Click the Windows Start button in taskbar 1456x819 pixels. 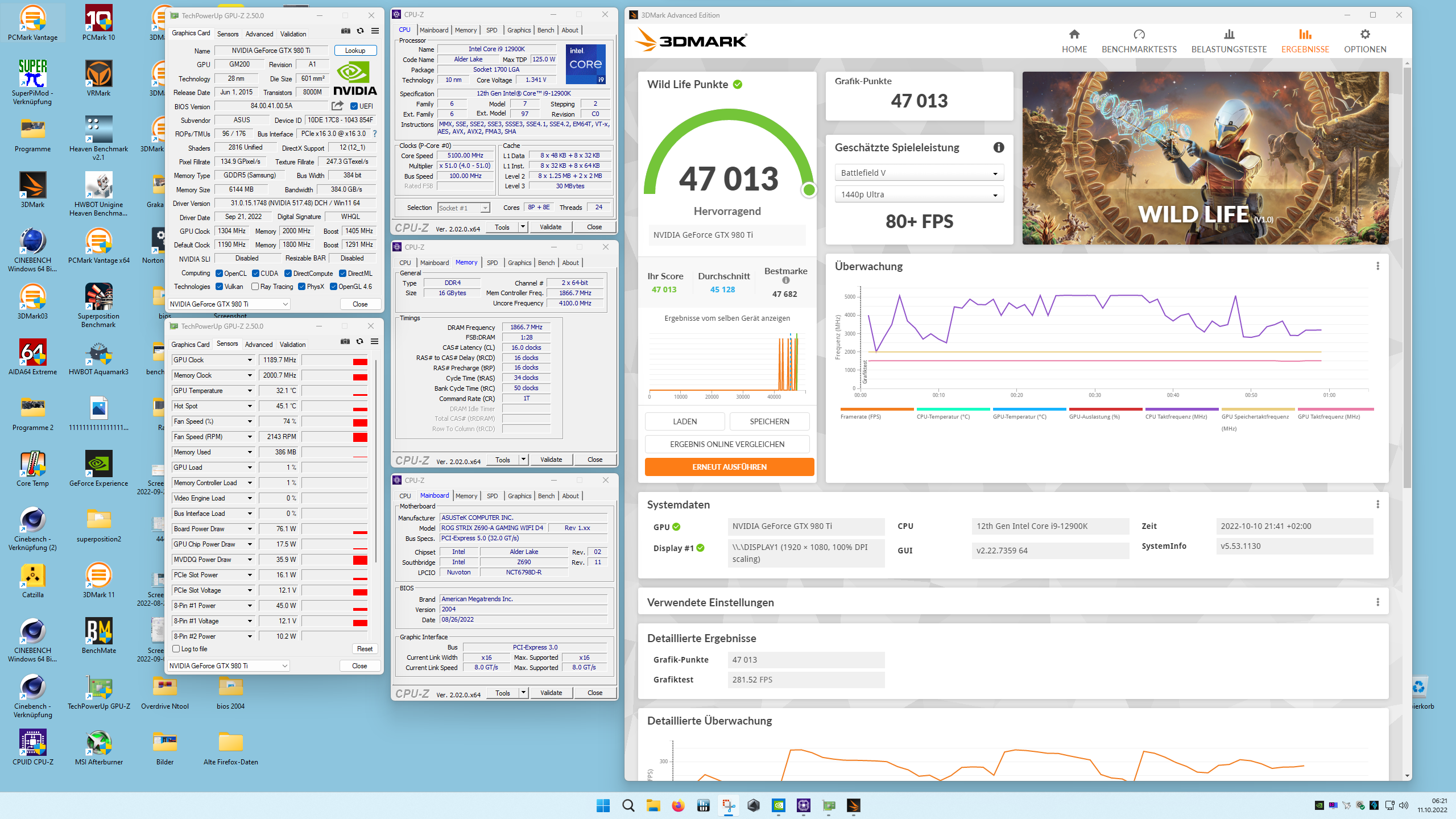click(x=603, y=805)
